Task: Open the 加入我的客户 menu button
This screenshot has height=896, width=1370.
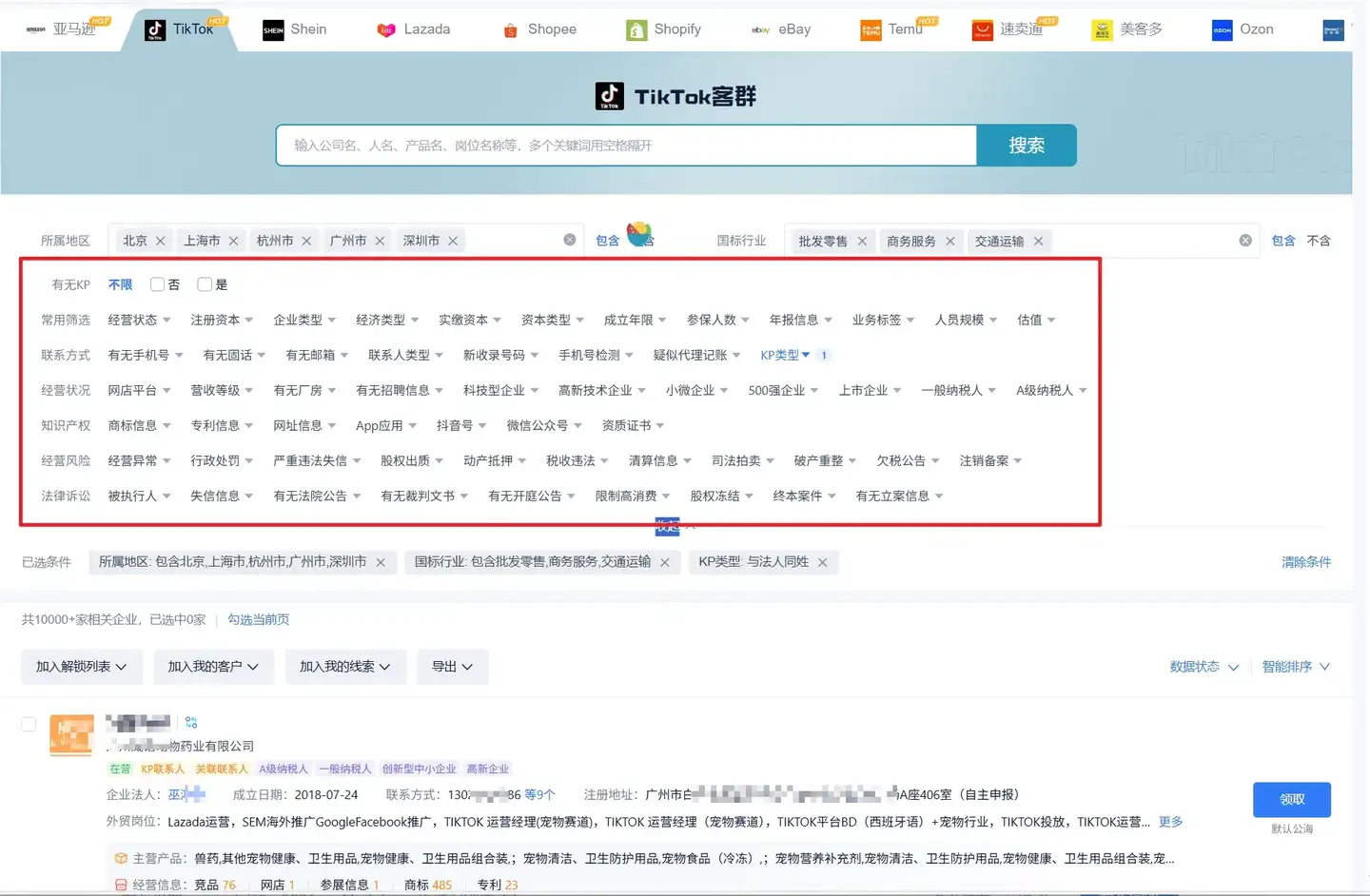Action: [213, 667]
